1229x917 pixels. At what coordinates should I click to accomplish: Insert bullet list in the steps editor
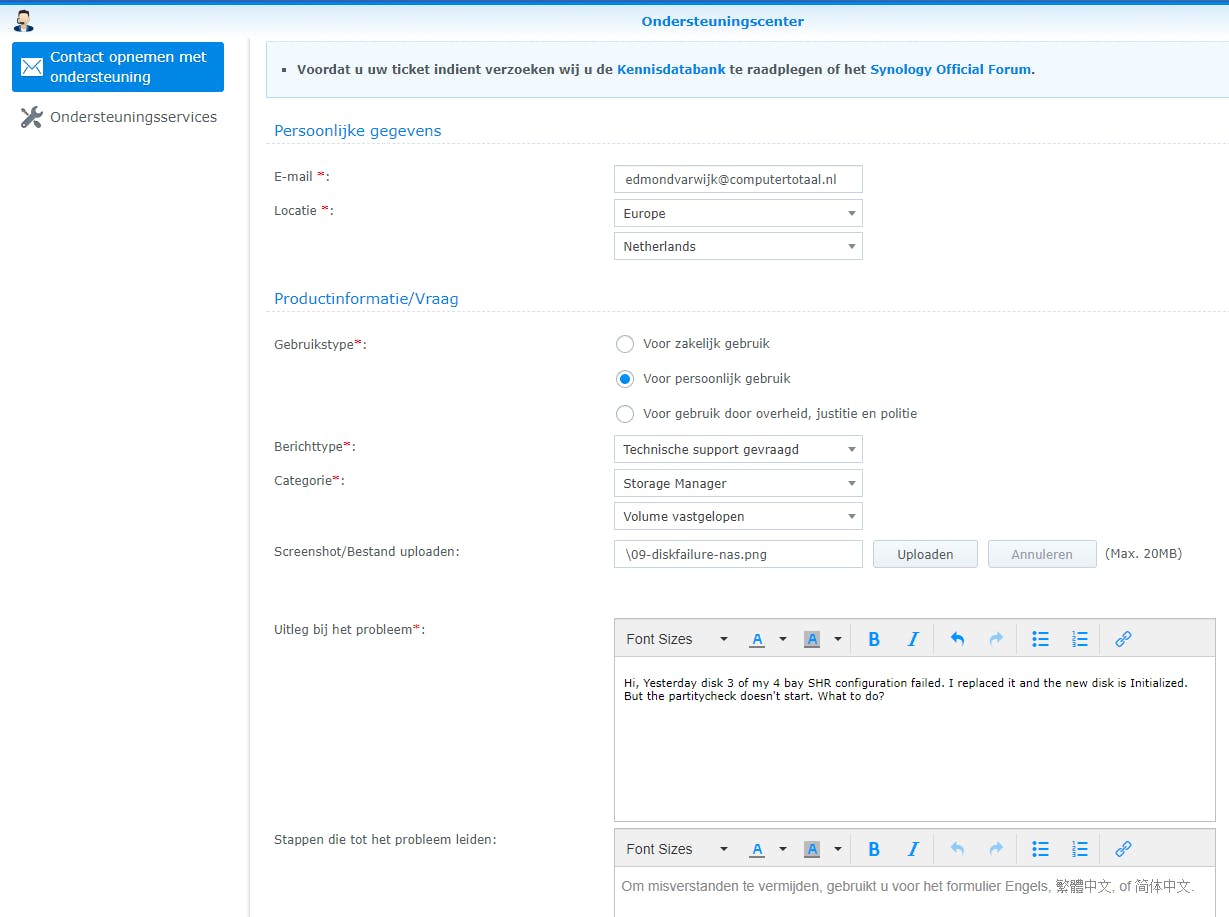point(1040,849)
